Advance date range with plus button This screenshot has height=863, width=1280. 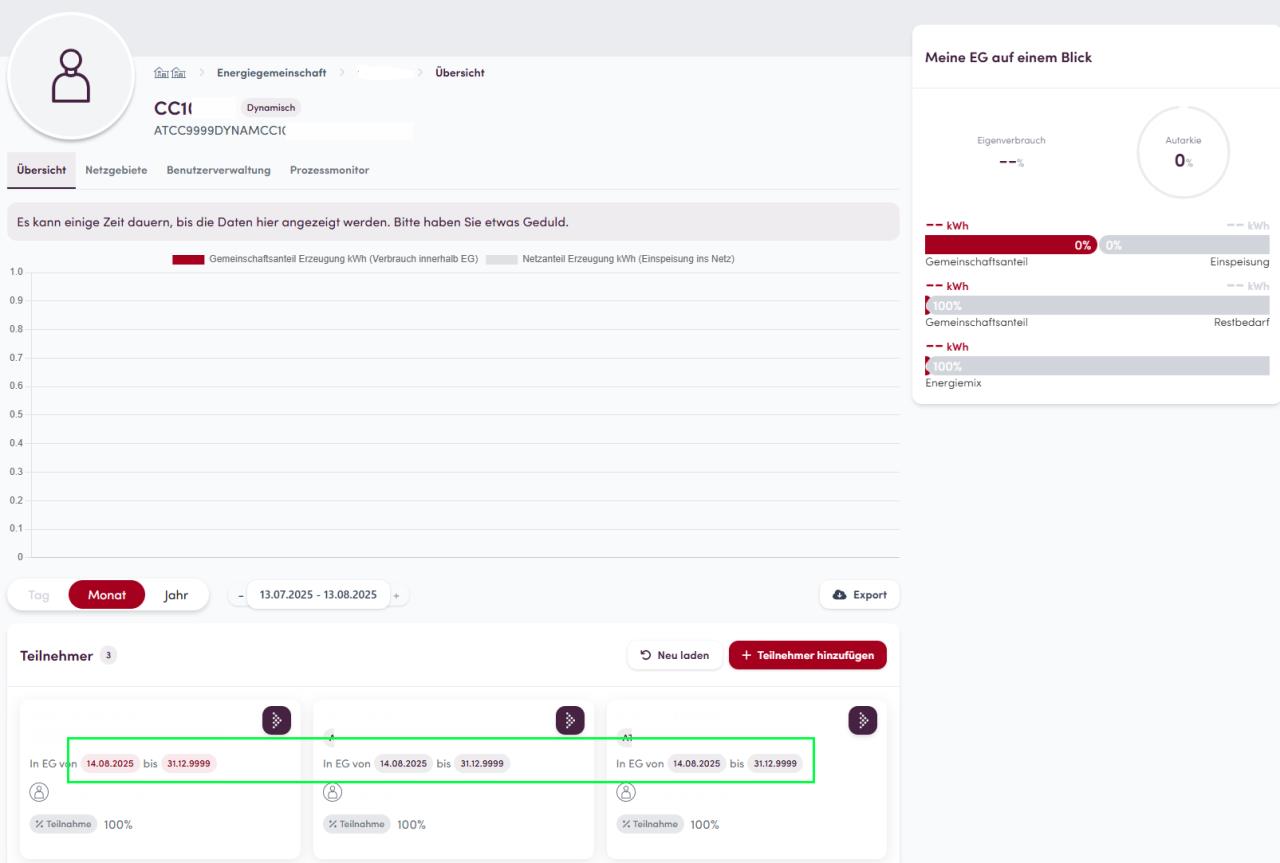[396, 596]
